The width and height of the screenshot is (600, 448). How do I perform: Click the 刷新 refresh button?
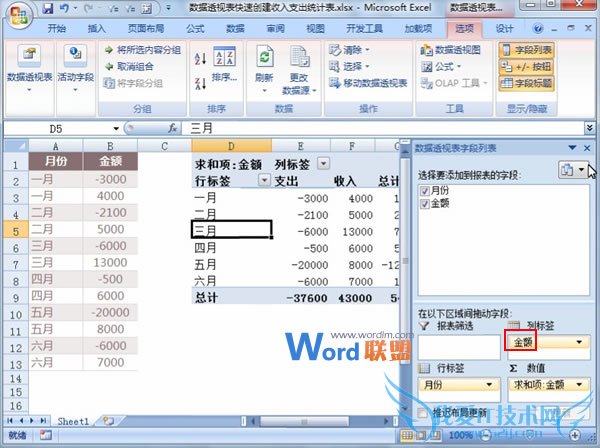264,69
